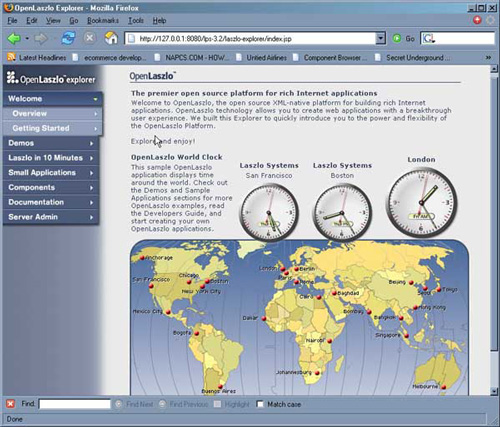
Task: Click the Anchorage red dot on map
Action: tap(142, 258)
